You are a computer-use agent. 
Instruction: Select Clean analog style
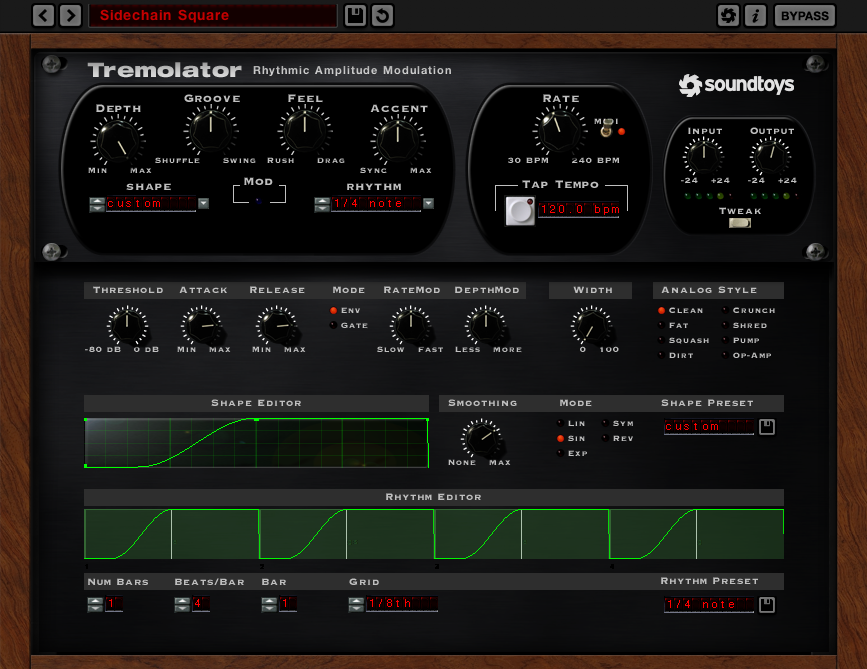[x=681, y=310]
